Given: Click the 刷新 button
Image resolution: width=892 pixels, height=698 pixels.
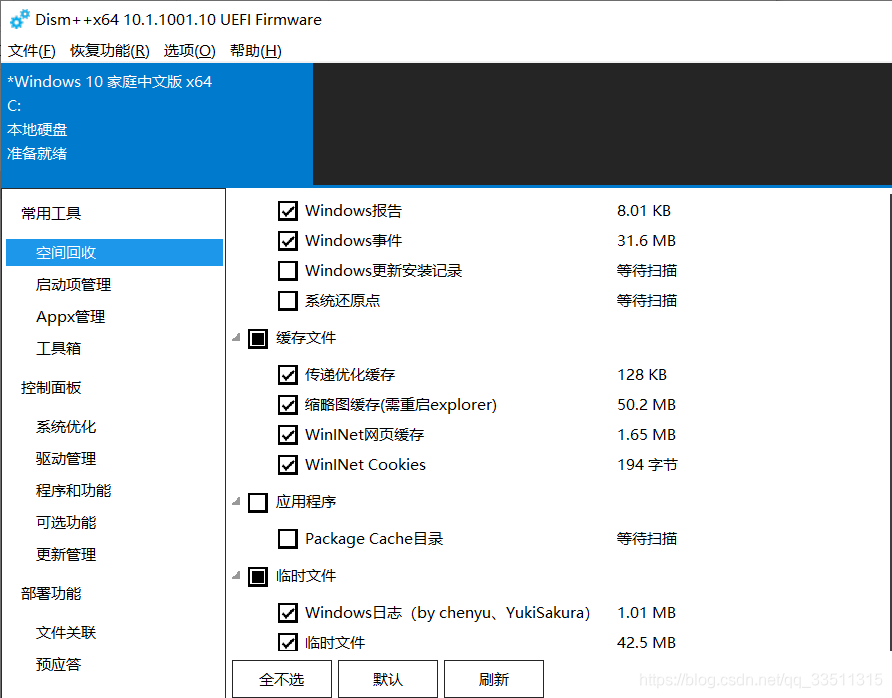Looking at the screenshot, I should (494, 679).
